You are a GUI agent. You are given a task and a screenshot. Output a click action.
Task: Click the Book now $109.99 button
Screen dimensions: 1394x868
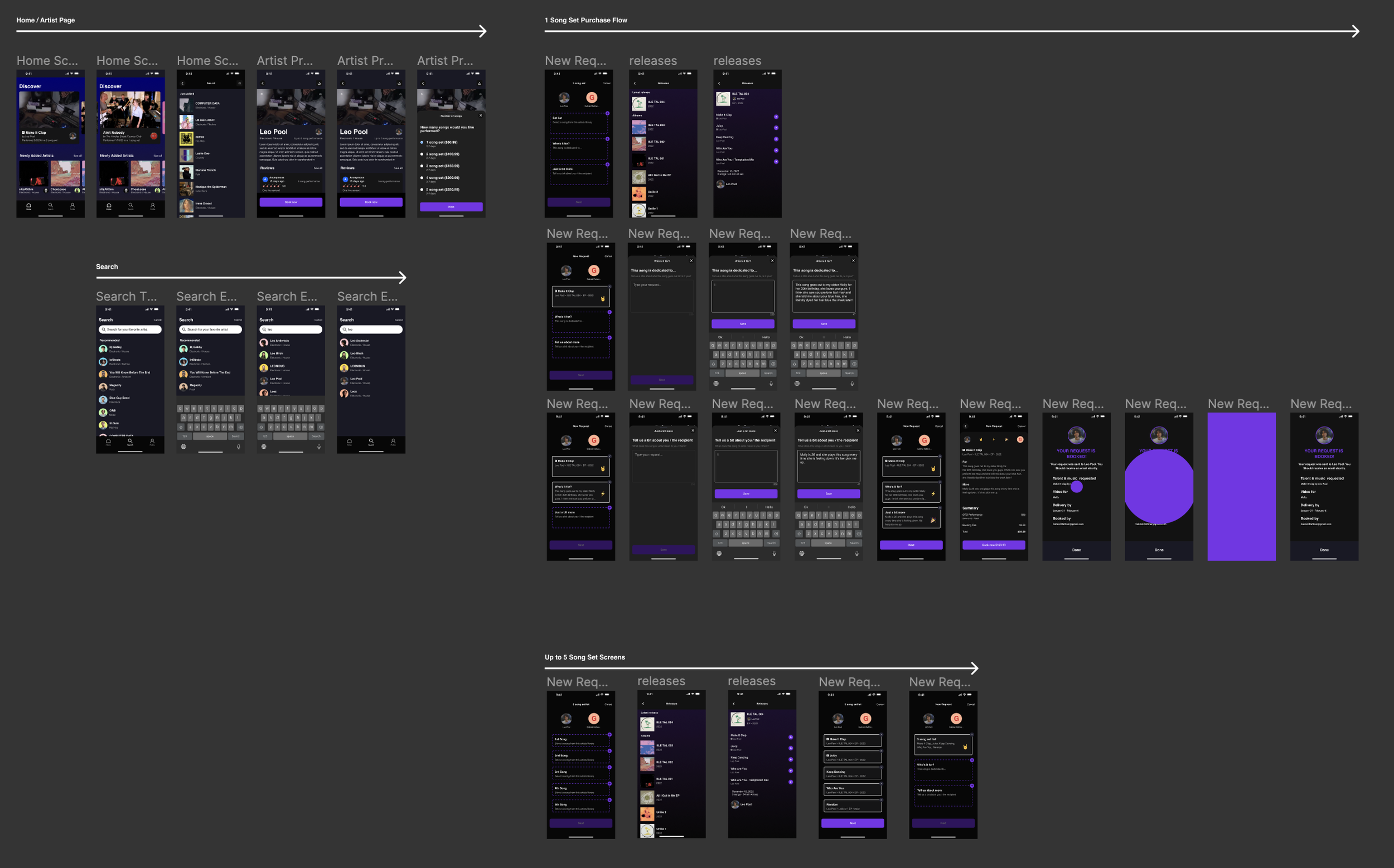[993, 545]
